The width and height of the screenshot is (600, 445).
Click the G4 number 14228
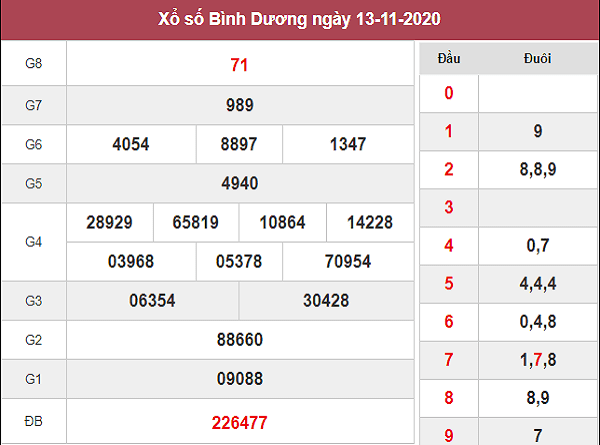click(x=370, y=222)
